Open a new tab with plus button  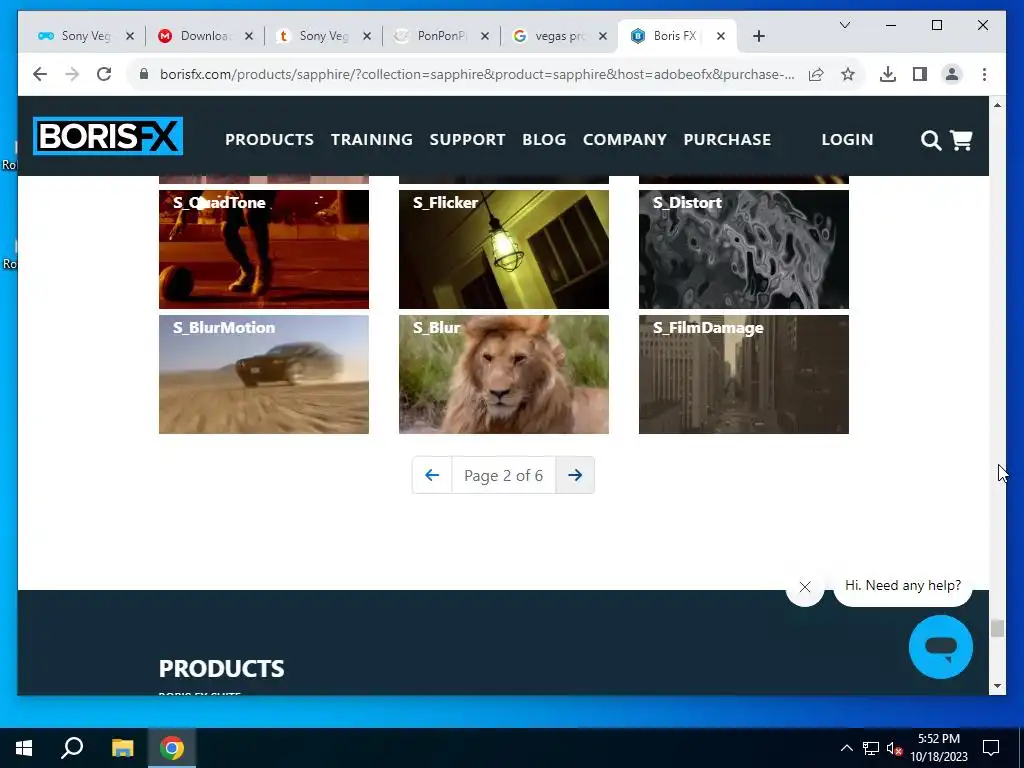[758, 37]
